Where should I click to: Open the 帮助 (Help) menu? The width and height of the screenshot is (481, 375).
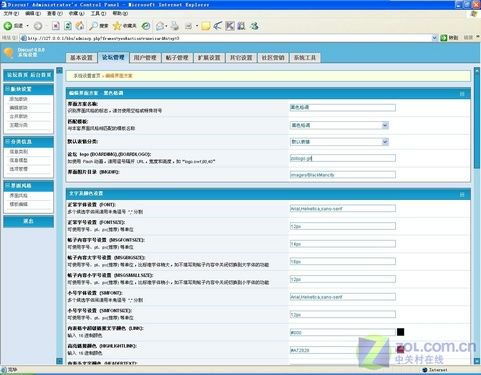(x=120, y=13)
